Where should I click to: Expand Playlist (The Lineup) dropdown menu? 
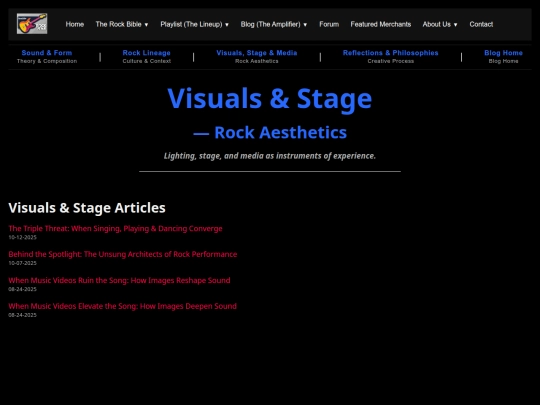click(195, 24)
